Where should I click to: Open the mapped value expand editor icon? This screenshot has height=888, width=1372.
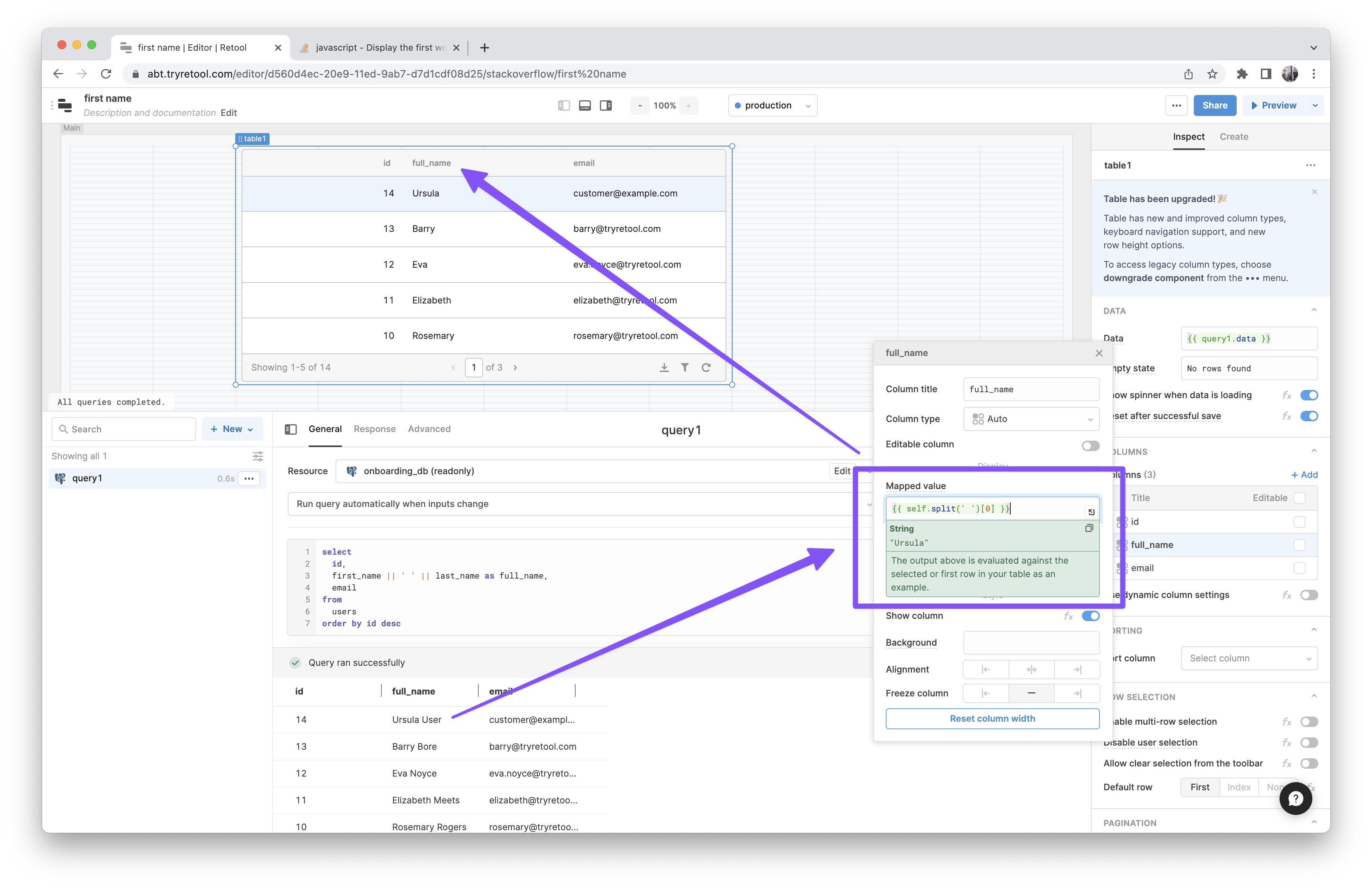1091,512
